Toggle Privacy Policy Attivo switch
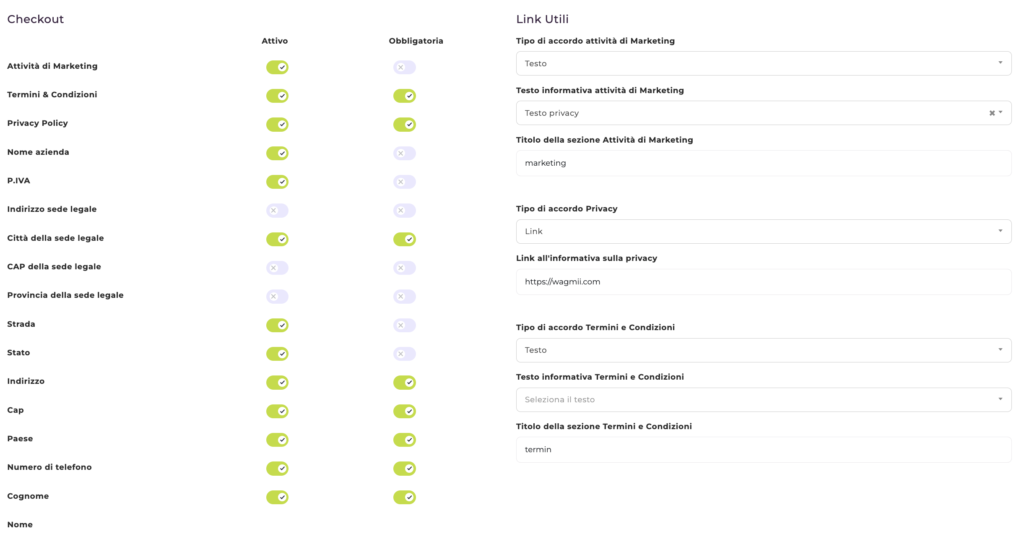Image resolution: width=1024 pixels, height=542 pixels. pyautogui.click(x=277, y=125)
